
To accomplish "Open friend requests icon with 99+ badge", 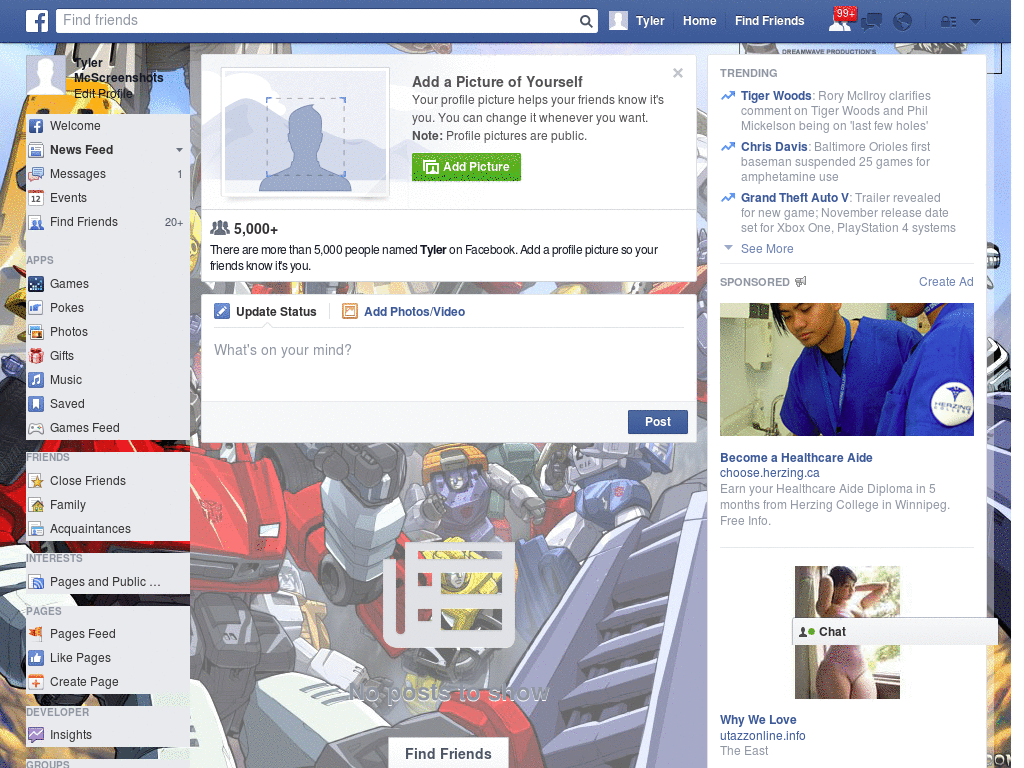I will click(x=840, y=22).
